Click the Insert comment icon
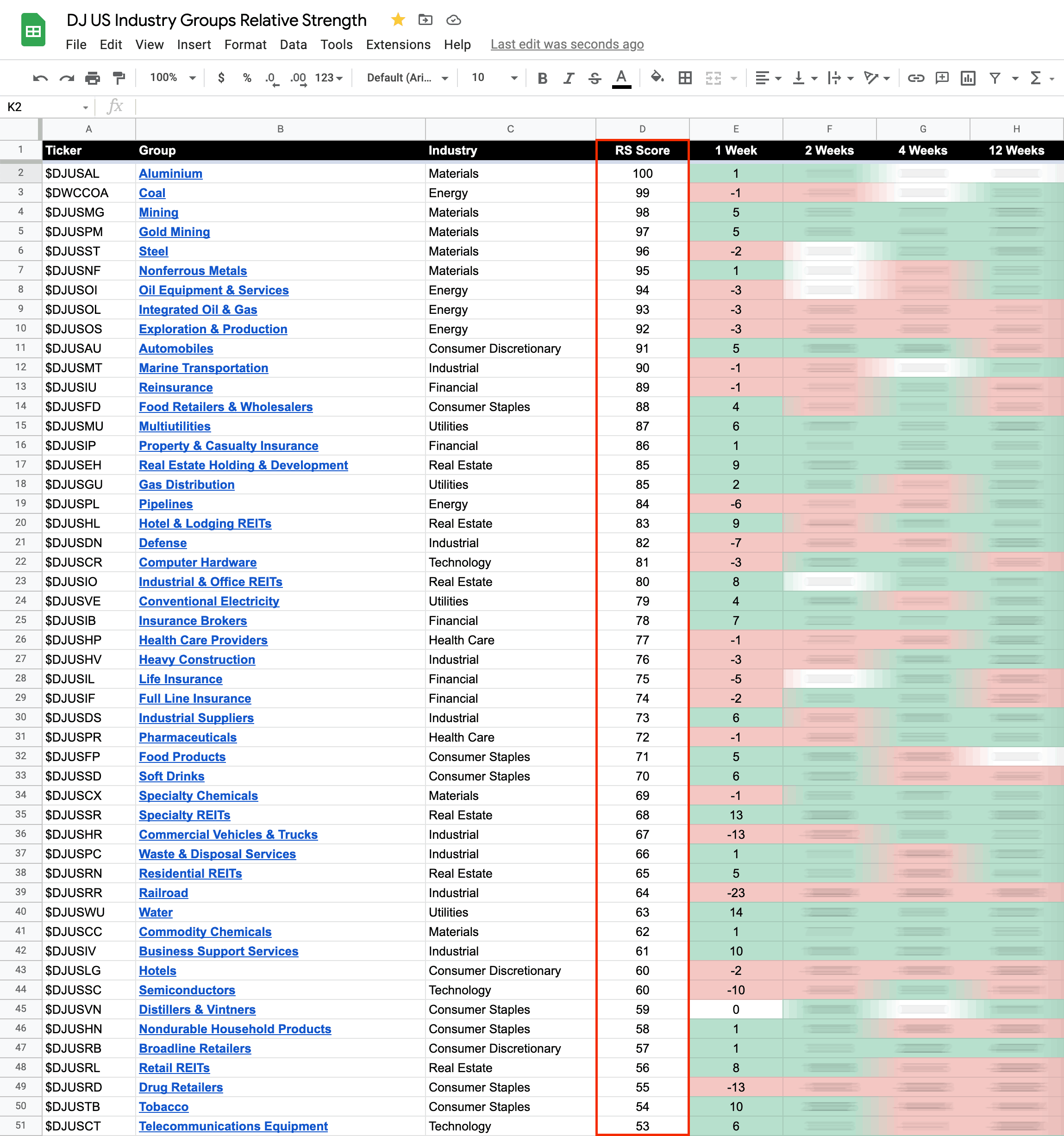Image resolution: width=1064 pixels, height=1136 pixels. pyautogui.click(x=942, y=78)
